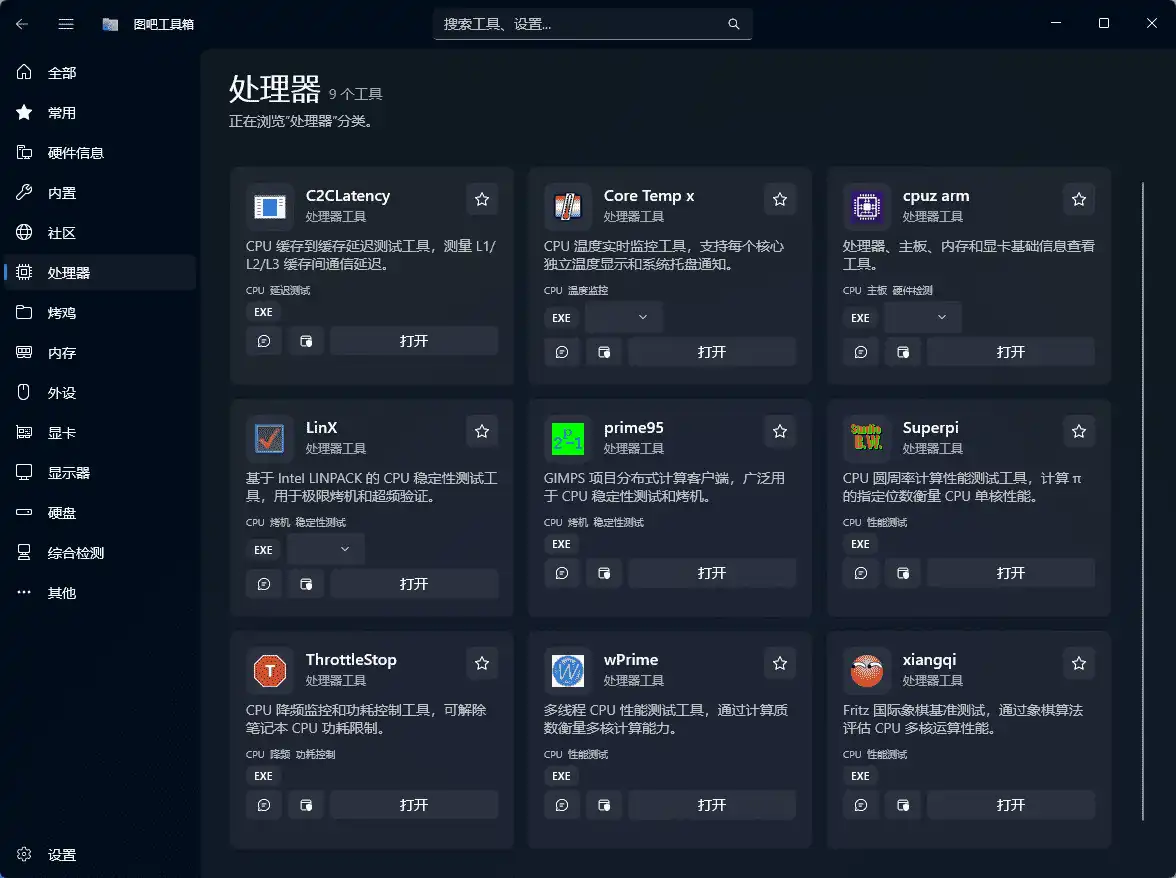Screen dimensions: 1176x878
Task: Open Superpi comment bubble icon
Action: (x=861, y=573)
